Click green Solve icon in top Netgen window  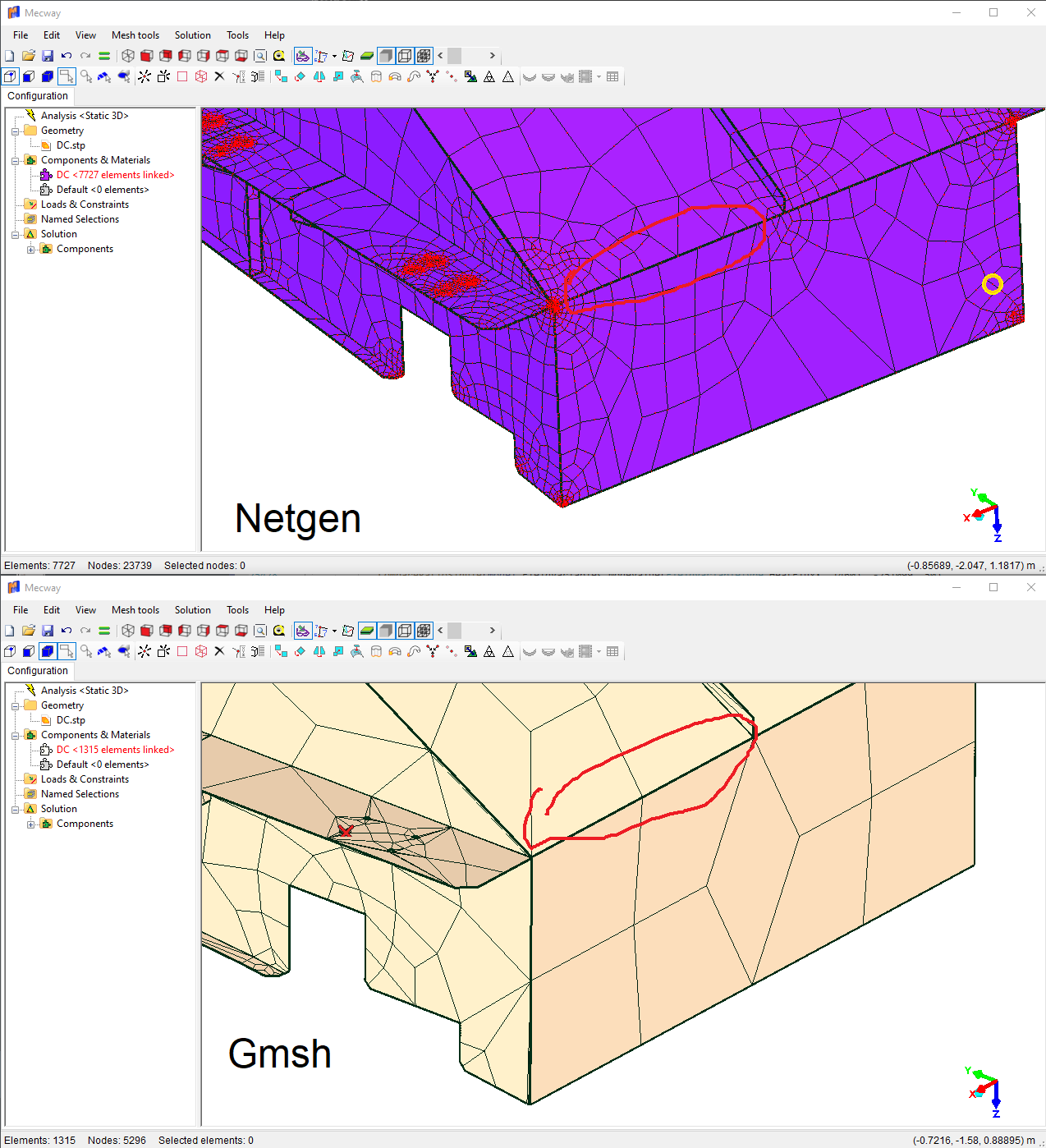[104, 56]
